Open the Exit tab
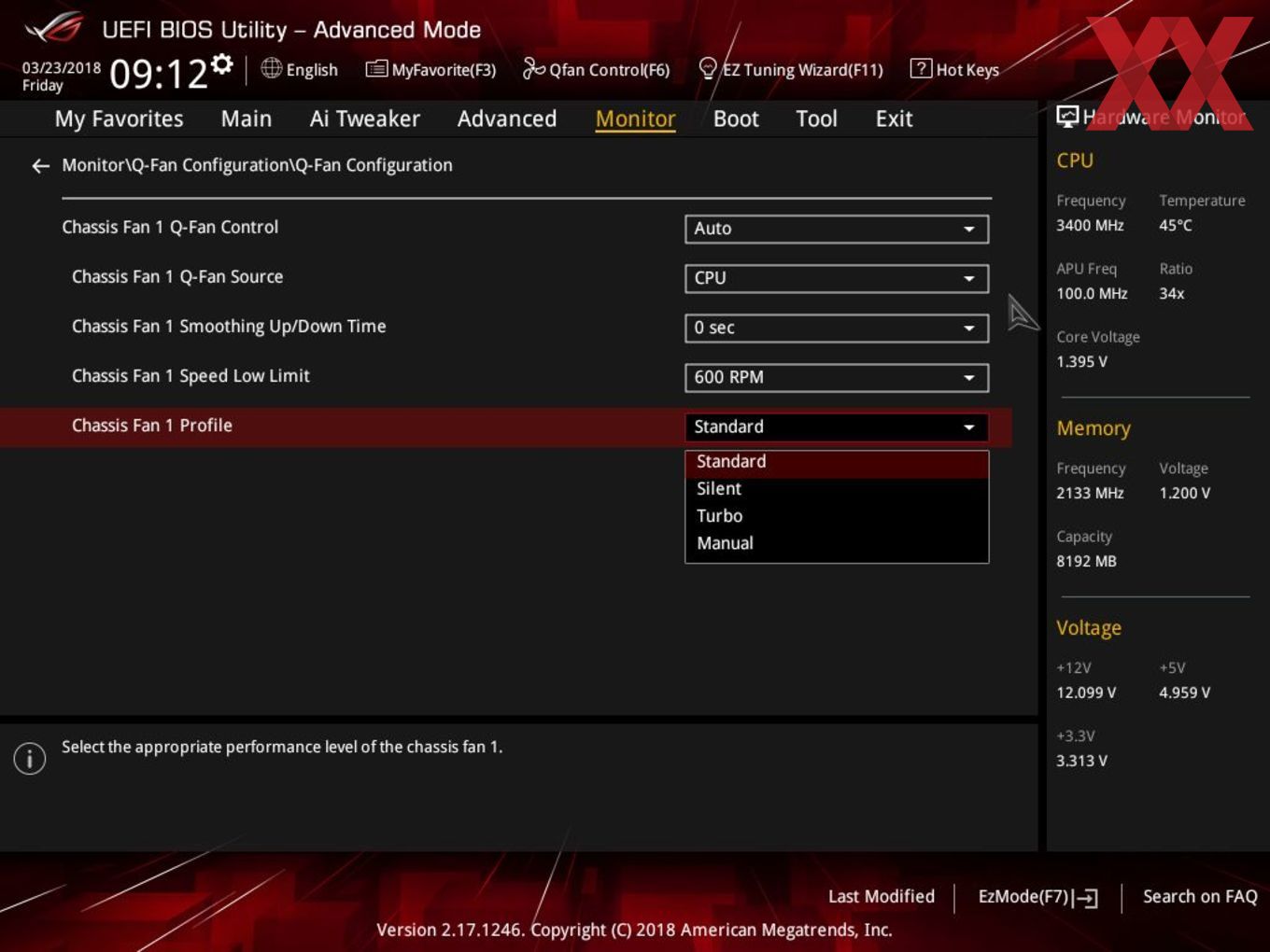1270x952 pixels. [x=894, y=119]
